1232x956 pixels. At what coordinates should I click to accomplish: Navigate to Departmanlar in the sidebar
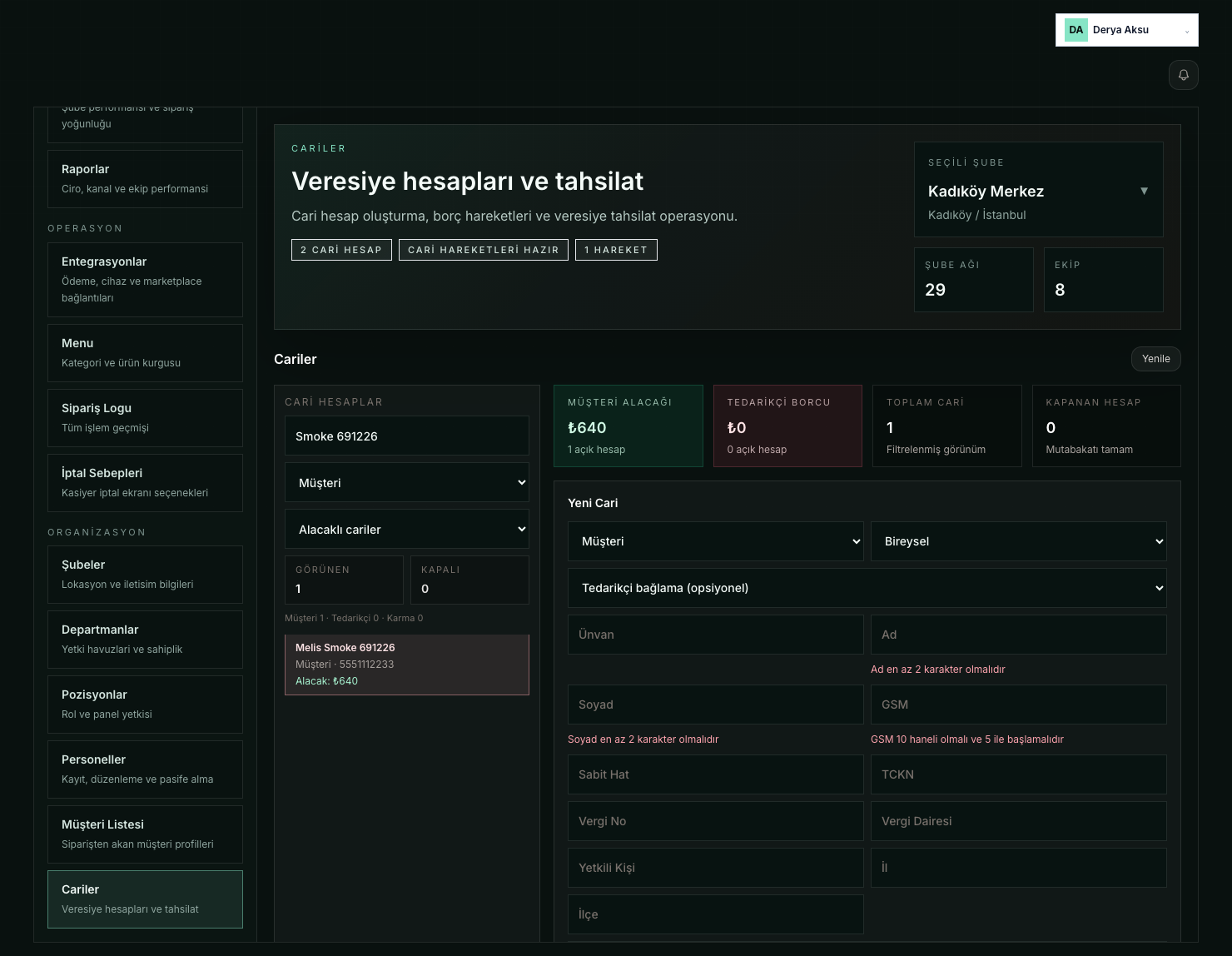(145, 640)
